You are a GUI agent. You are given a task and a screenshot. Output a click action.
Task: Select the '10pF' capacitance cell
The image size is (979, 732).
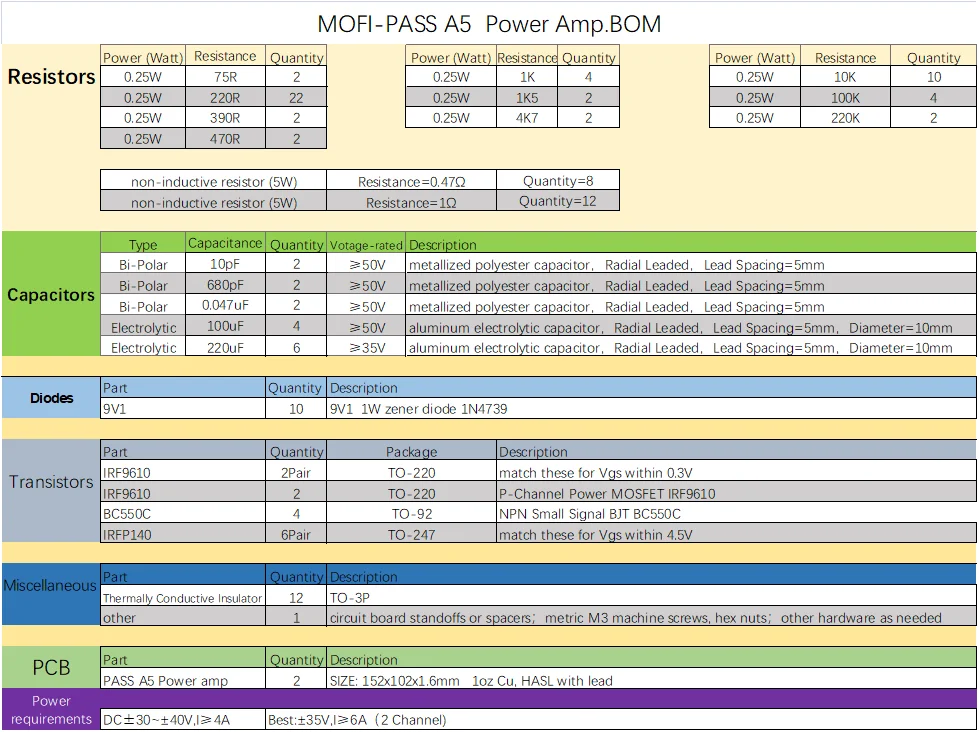[225, 264]
